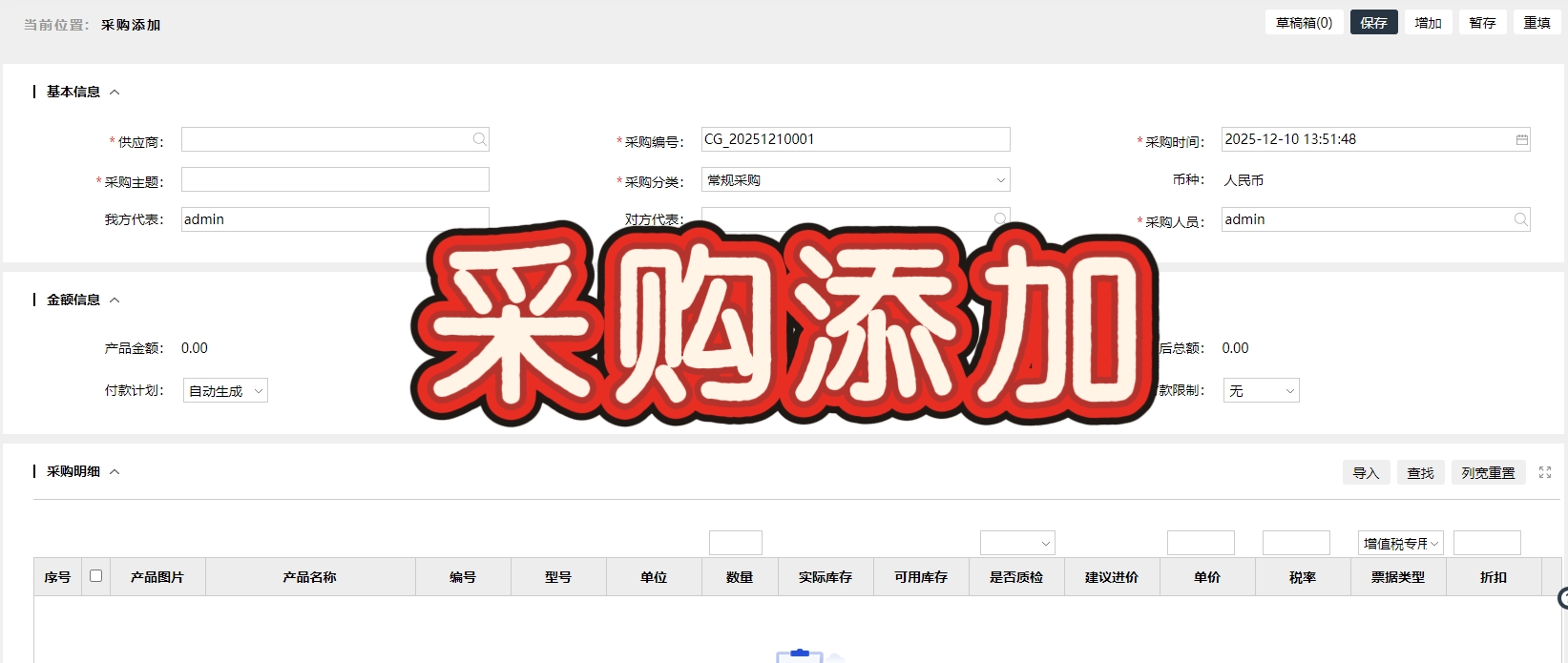
Task: Click the 编号 column header
Action: 463,577
